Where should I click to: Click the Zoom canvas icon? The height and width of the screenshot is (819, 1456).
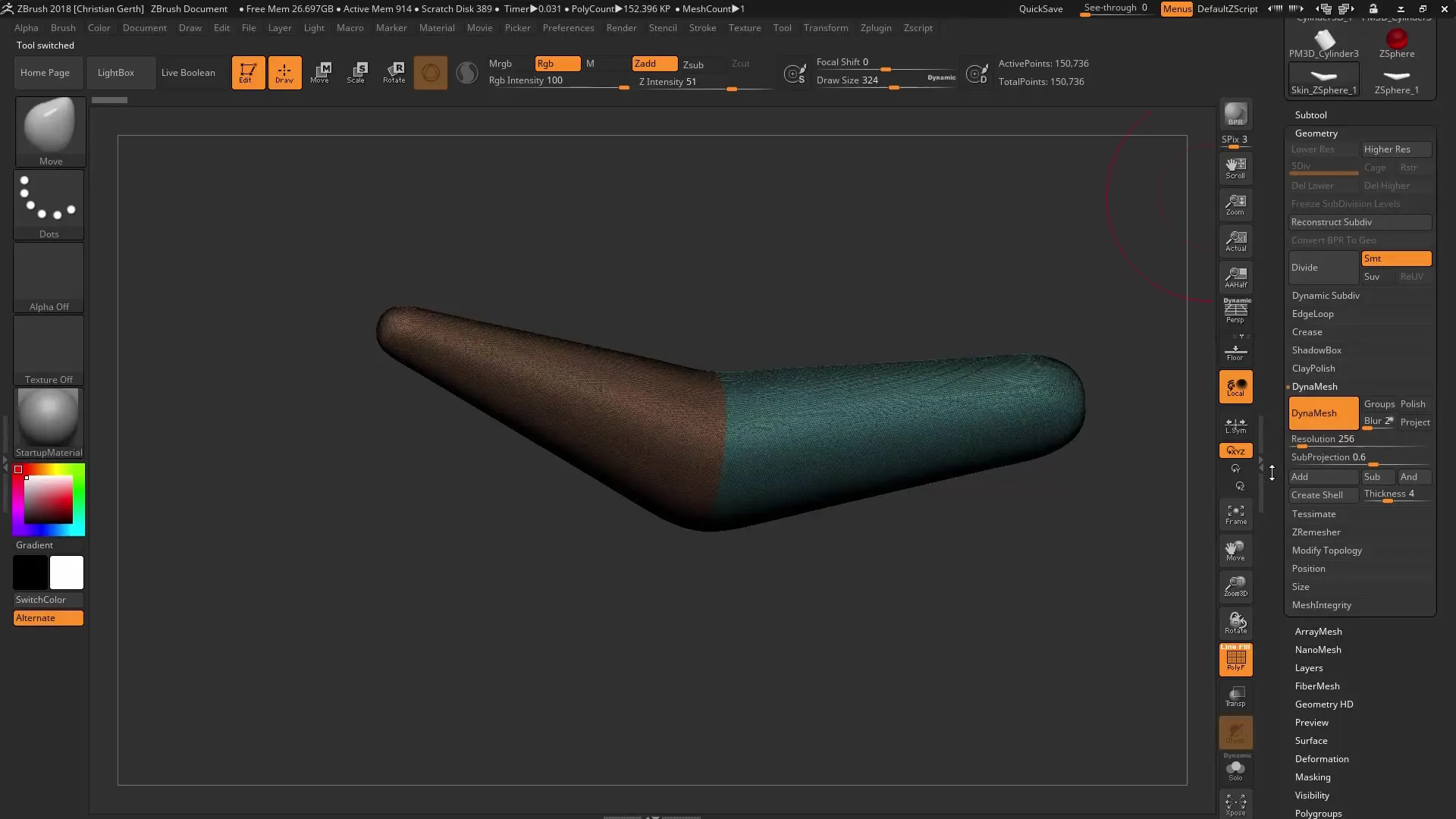[1235, 204]
